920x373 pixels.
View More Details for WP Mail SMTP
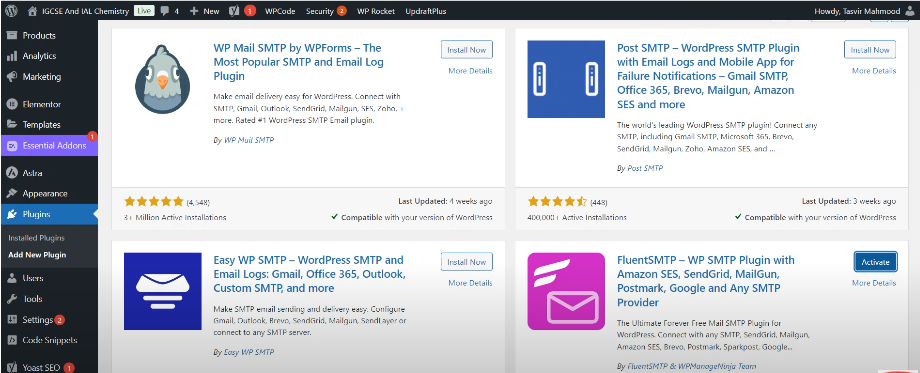[471, 71]
